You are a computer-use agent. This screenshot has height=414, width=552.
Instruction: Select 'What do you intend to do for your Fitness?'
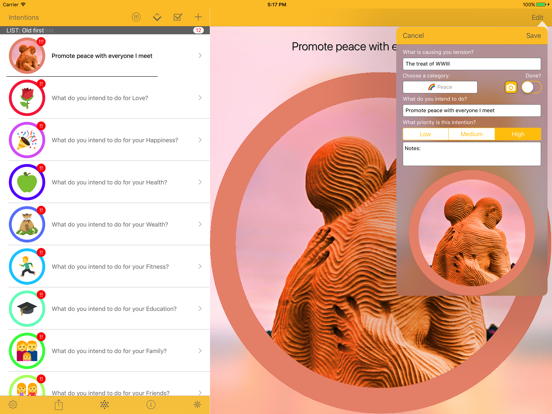pos(110,266)
